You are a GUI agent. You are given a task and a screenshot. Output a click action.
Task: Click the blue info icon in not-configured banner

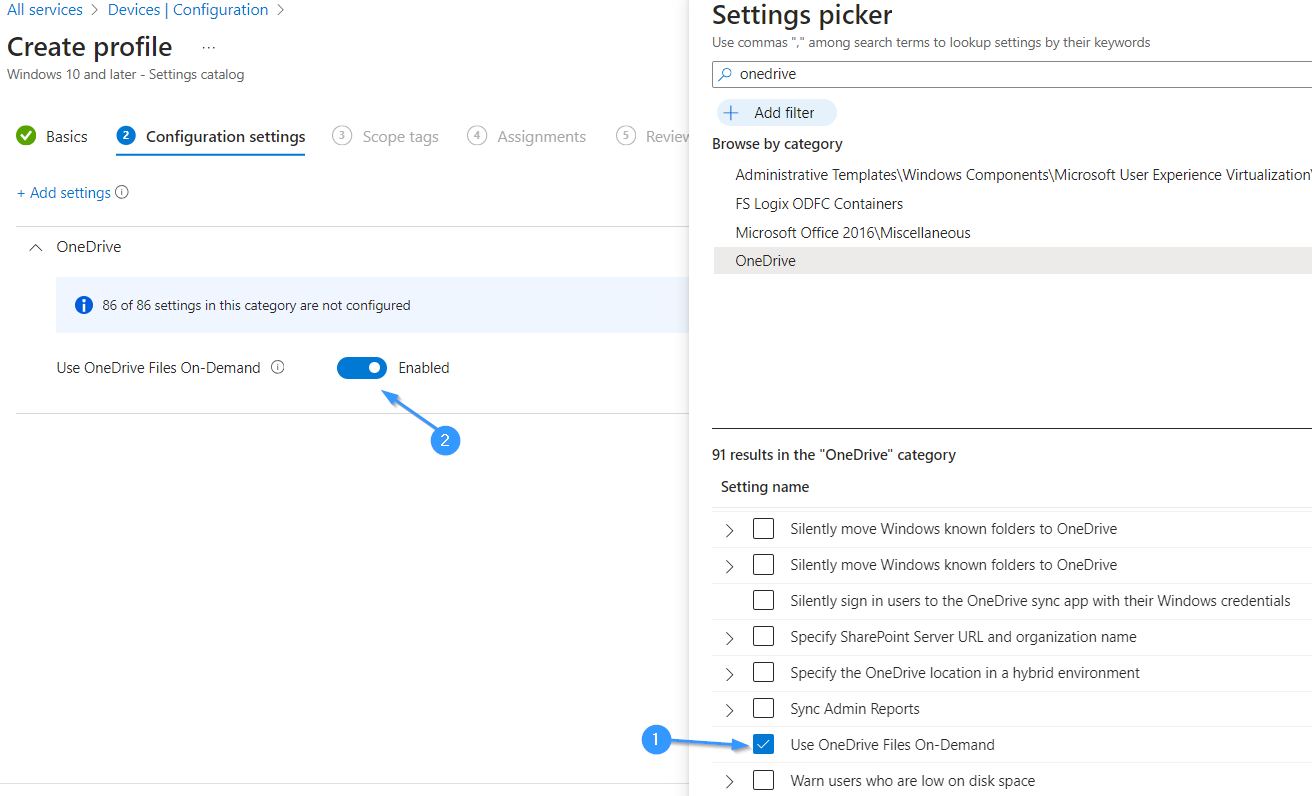pyautogui.click(x=84, y=305)
